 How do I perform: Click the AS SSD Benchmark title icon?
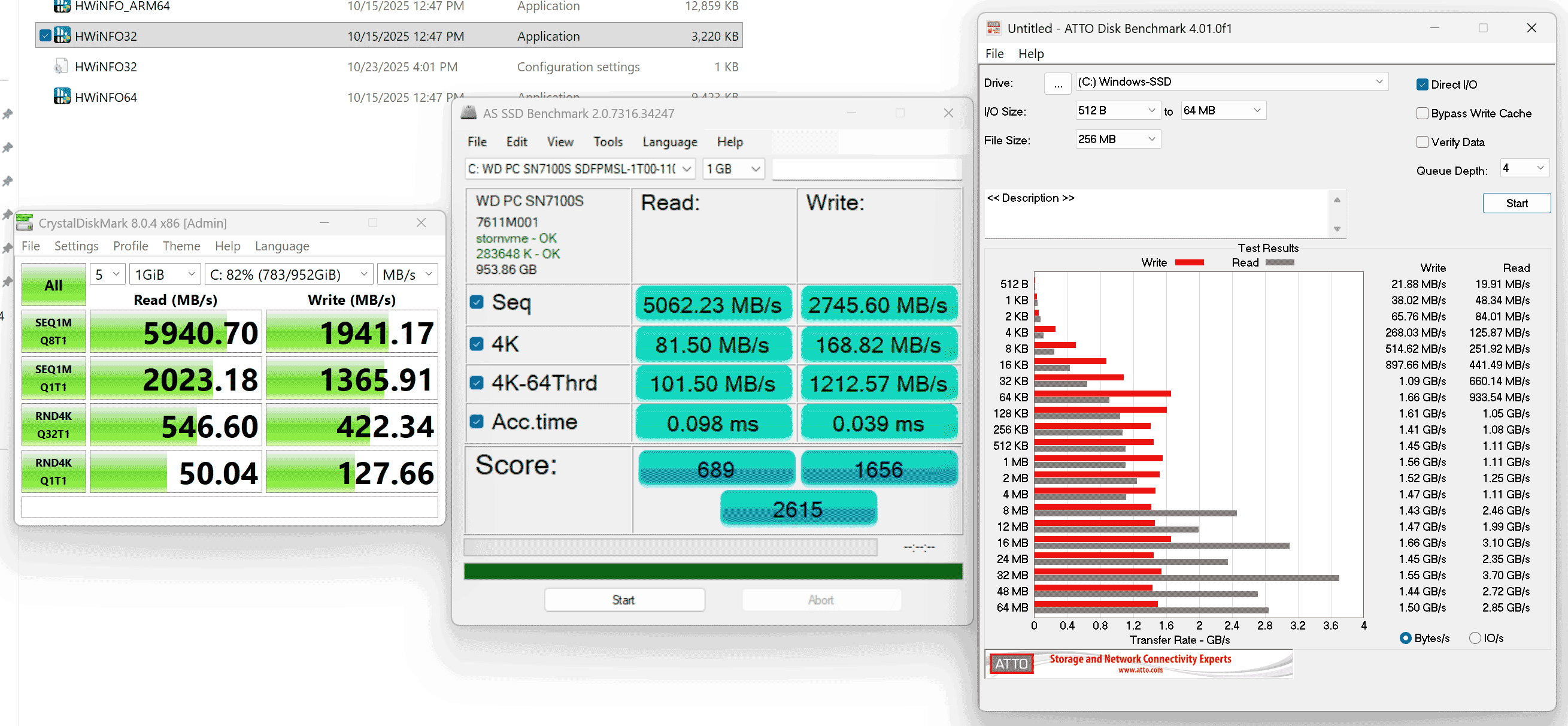click(x=468, y=113)
